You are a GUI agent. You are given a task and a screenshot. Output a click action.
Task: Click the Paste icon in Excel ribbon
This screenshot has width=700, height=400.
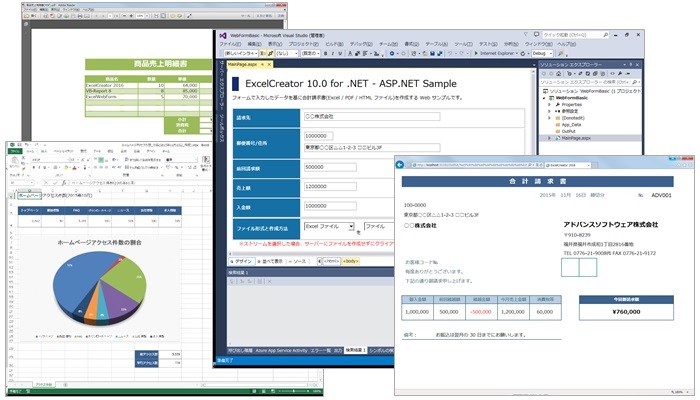14,161
